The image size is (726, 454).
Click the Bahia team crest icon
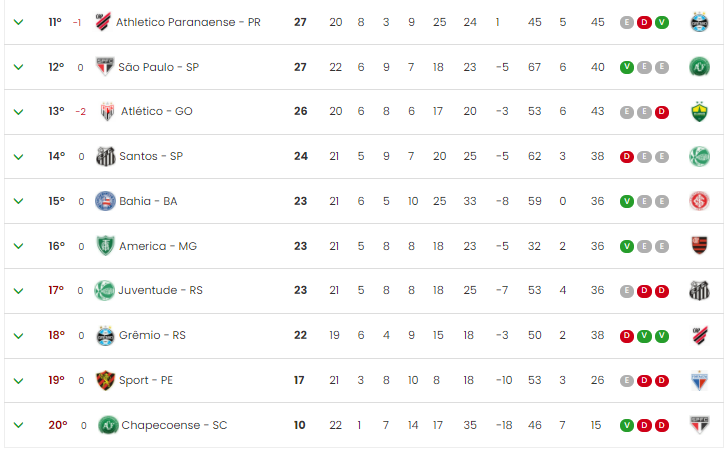point(105,201)
